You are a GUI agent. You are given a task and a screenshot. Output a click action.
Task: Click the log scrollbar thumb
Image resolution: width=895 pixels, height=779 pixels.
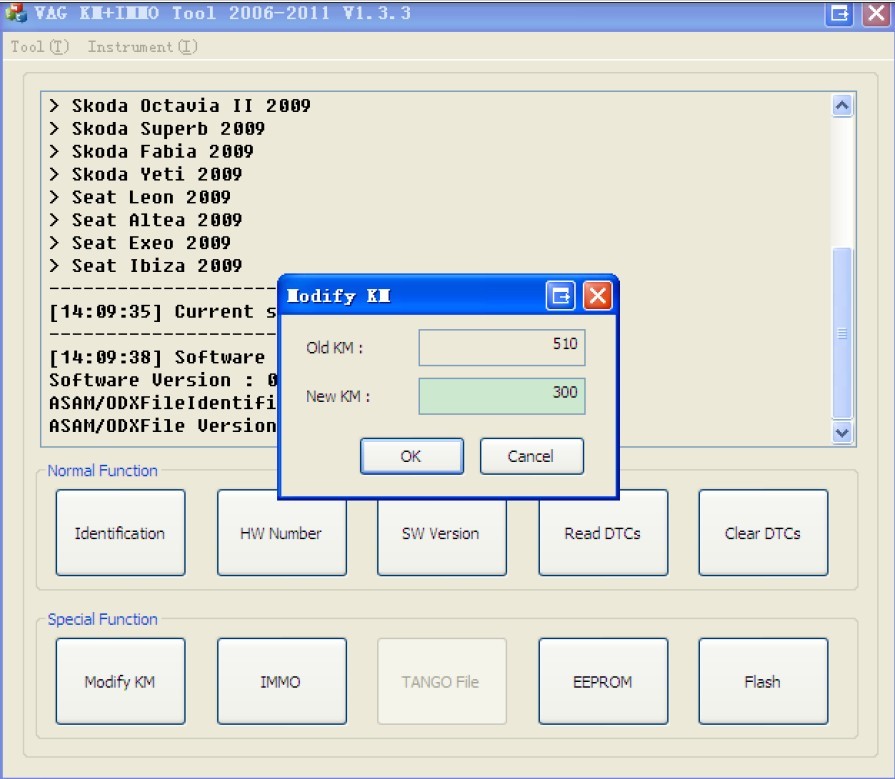pos(842,333)
